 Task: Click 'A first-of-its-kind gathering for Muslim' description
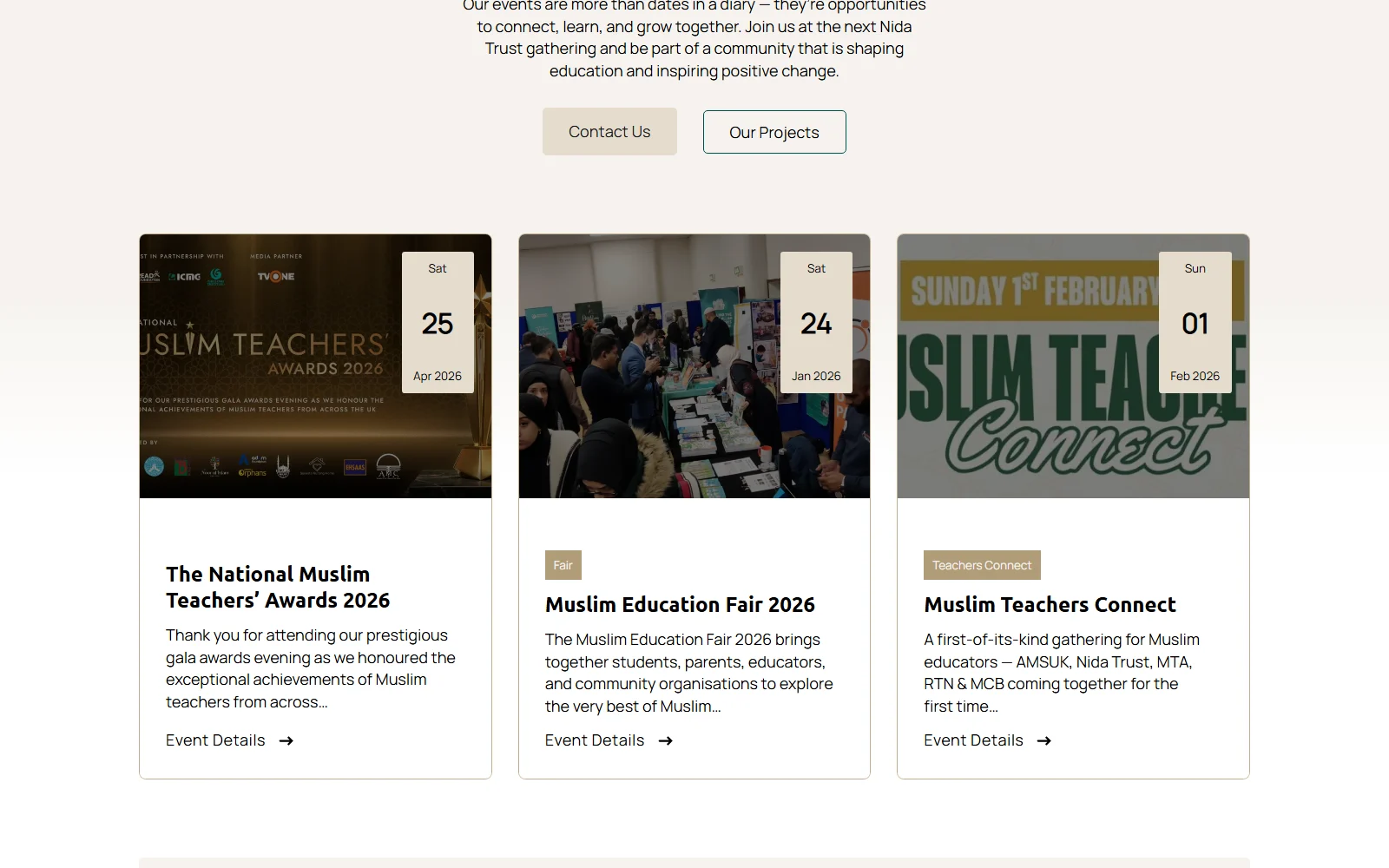pyautogui.click(x=1062, y=673)
